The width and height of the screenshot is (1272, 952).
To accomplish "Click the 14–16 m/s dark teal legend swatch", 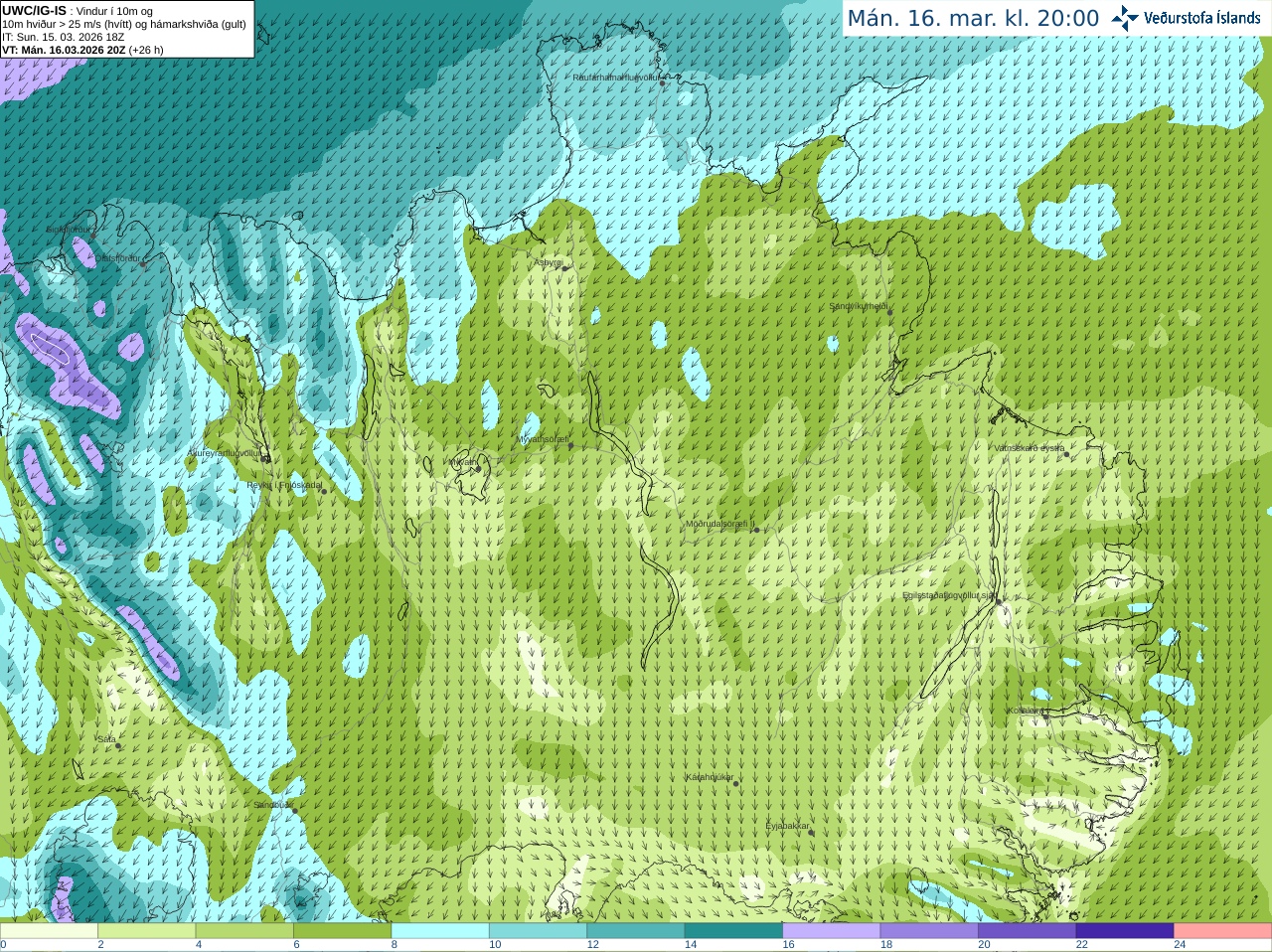I will tap(734, 931).
